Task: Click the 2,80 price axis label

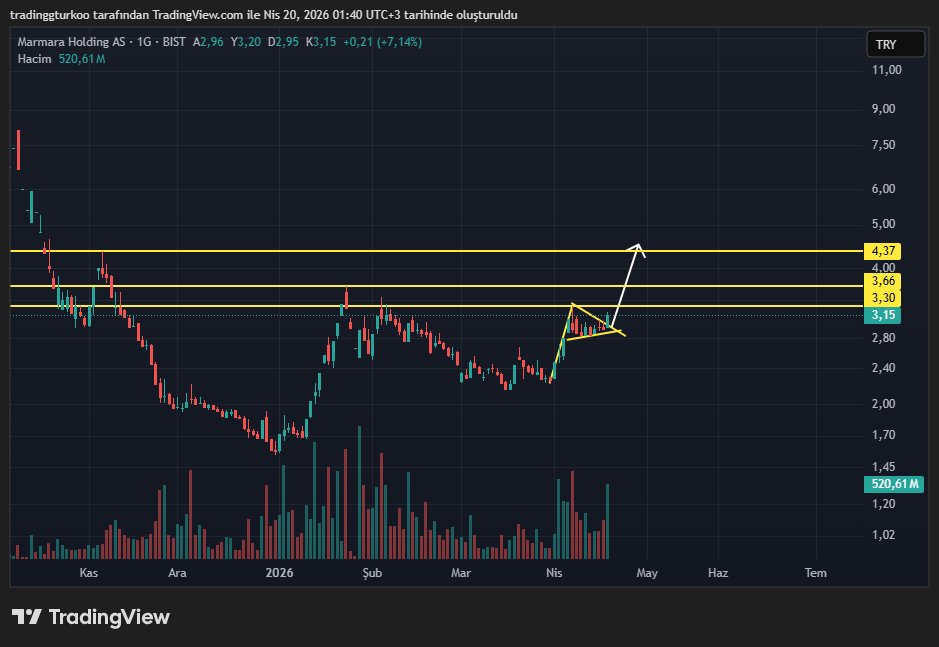Action: click(883, 338)
